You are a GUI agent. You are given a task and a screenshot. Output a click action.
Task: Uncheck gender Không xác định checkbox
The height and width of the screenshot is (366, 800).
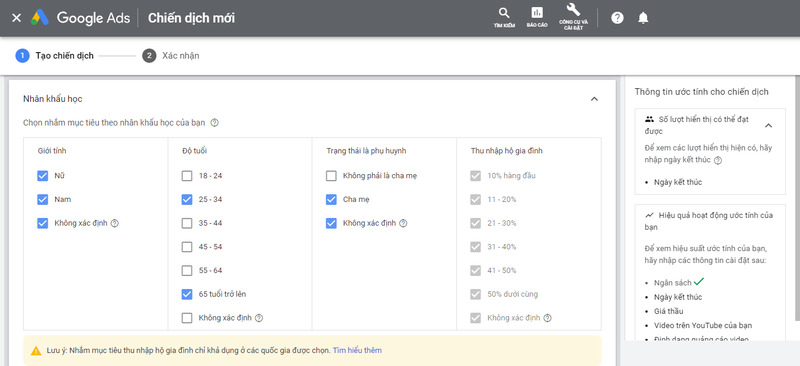(x=43, y=223)
